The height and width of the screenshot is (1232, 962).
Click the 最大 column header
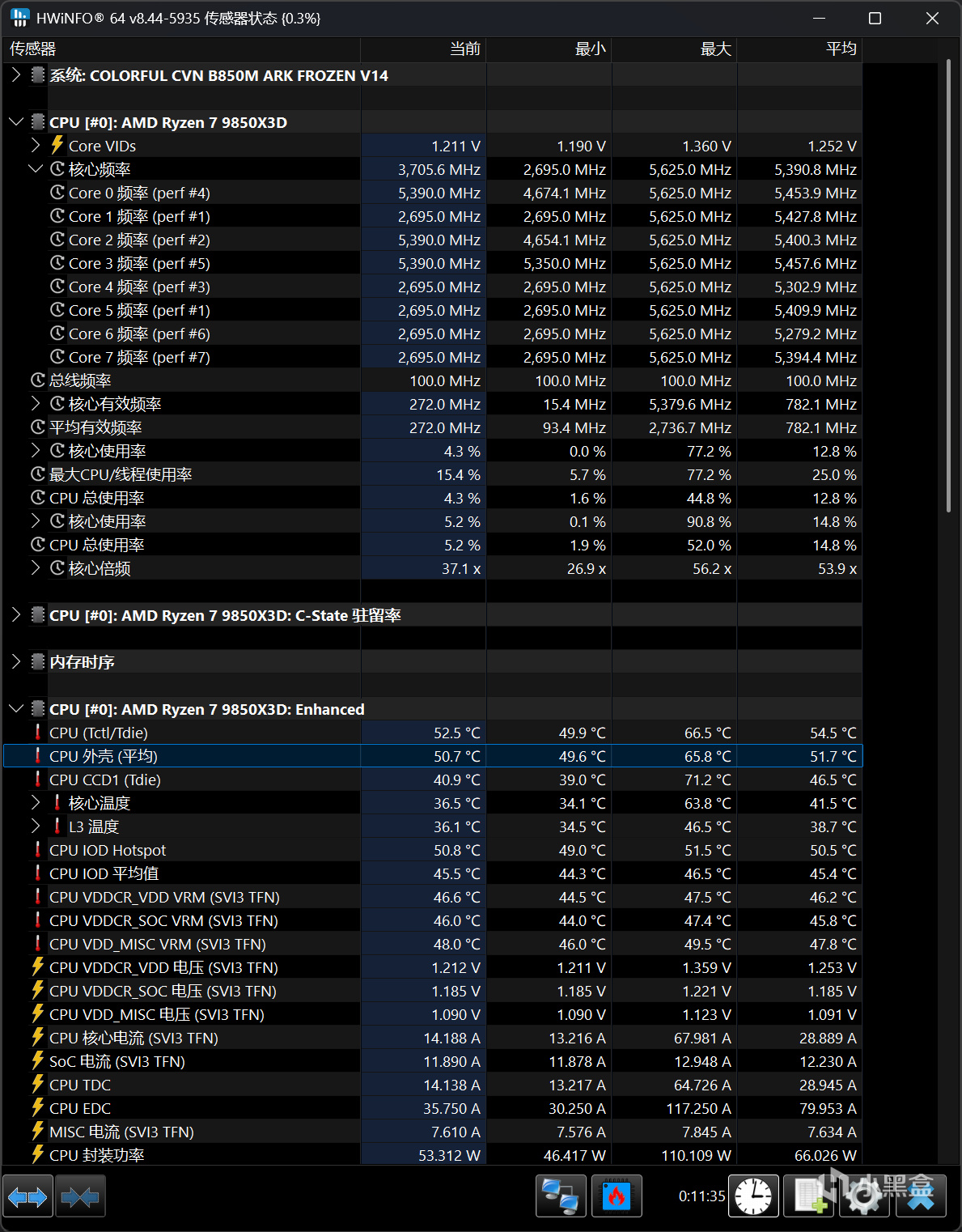pos(674,49)
